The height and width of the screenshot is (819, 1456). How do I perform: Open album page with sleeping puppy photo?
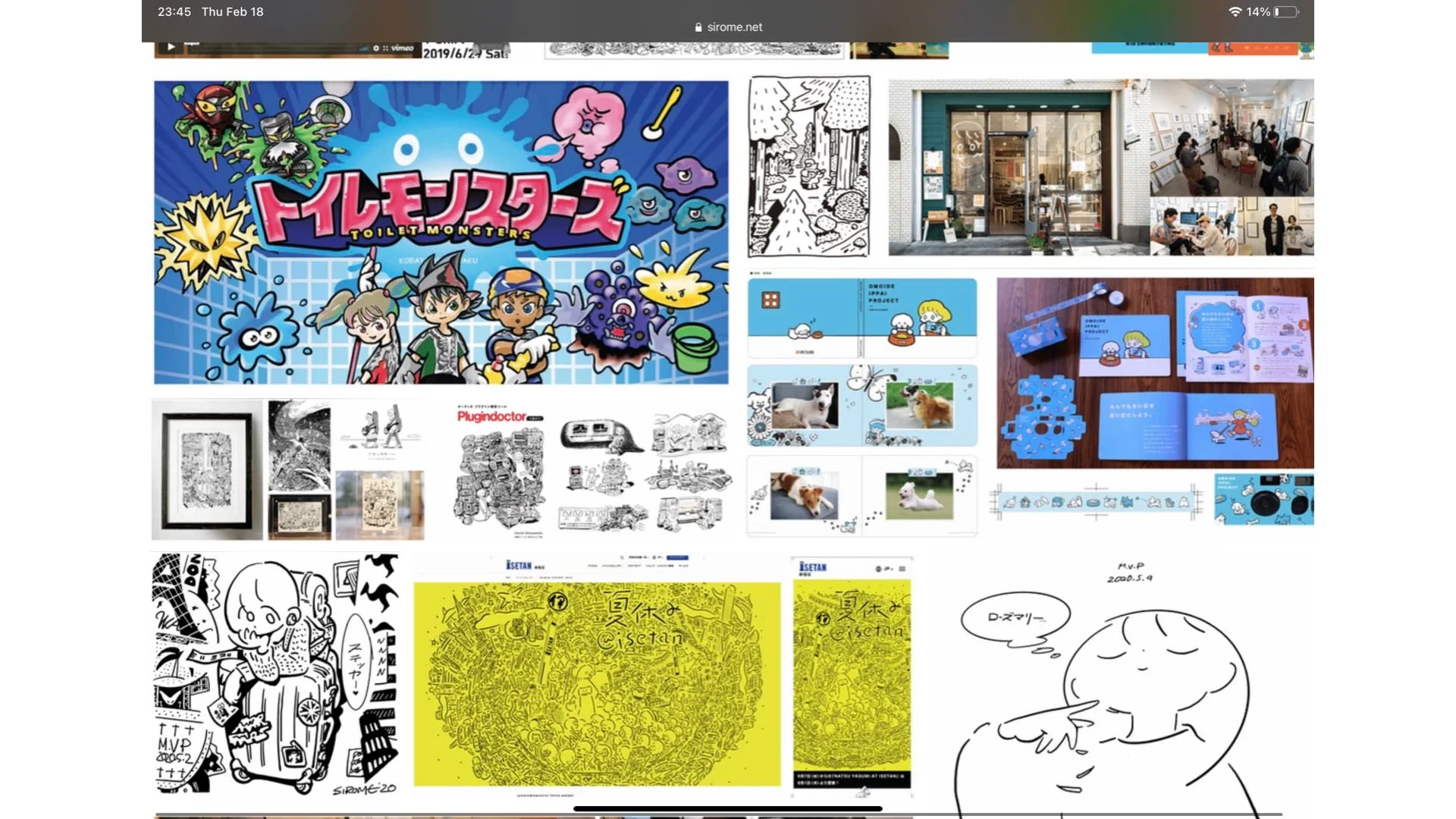862,496
